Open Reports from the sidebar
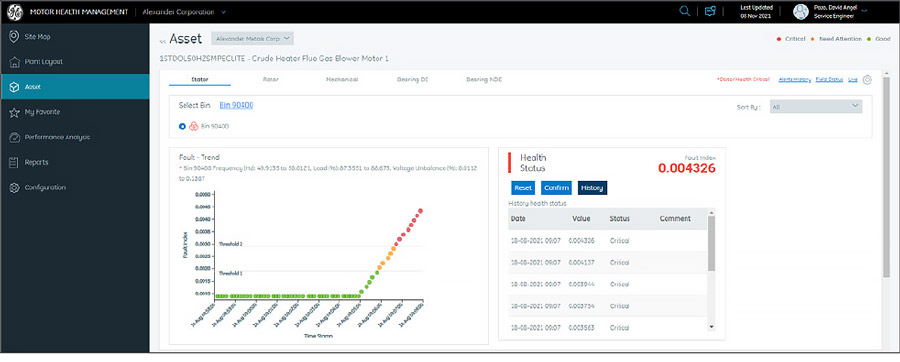The width and height of the screenshot is (900, 362). [x=75, y=162]
